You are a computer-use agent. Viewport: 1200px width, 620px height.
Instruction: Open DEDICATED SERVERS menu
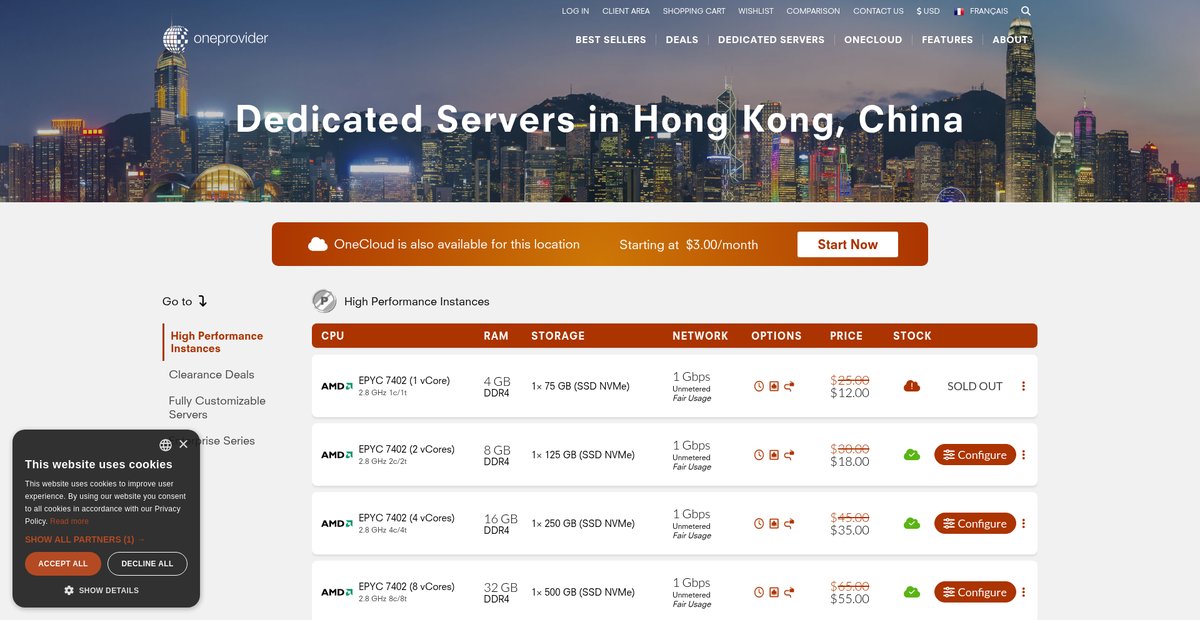(x=771, y=40)
